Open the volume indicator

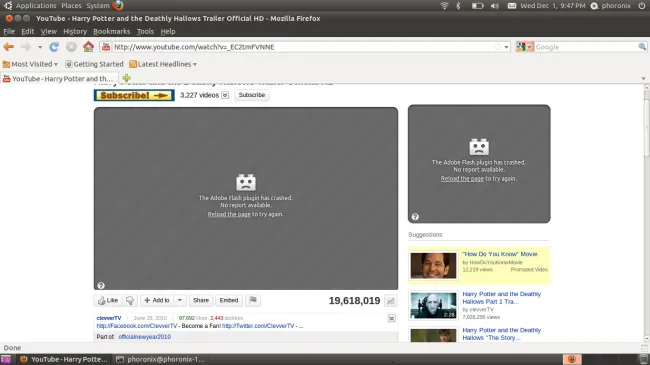pos(495,6)
